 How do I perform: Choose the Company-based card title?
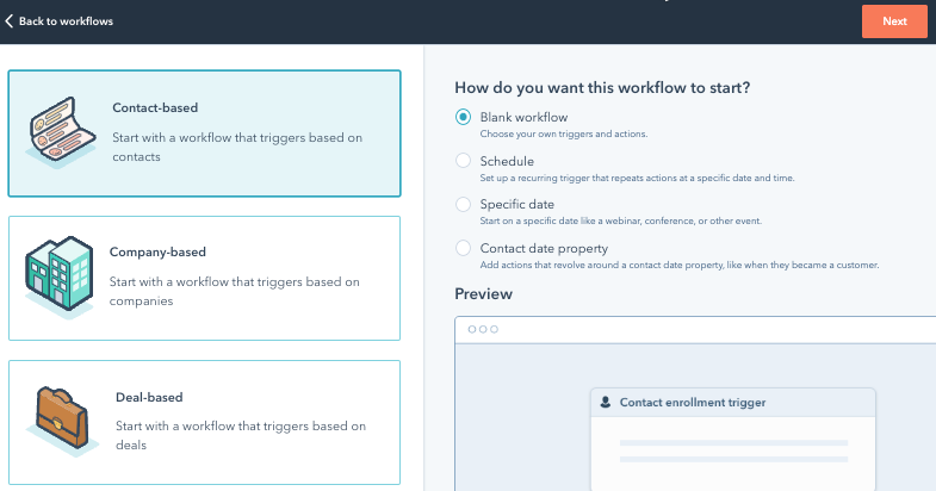coord(158,252)
